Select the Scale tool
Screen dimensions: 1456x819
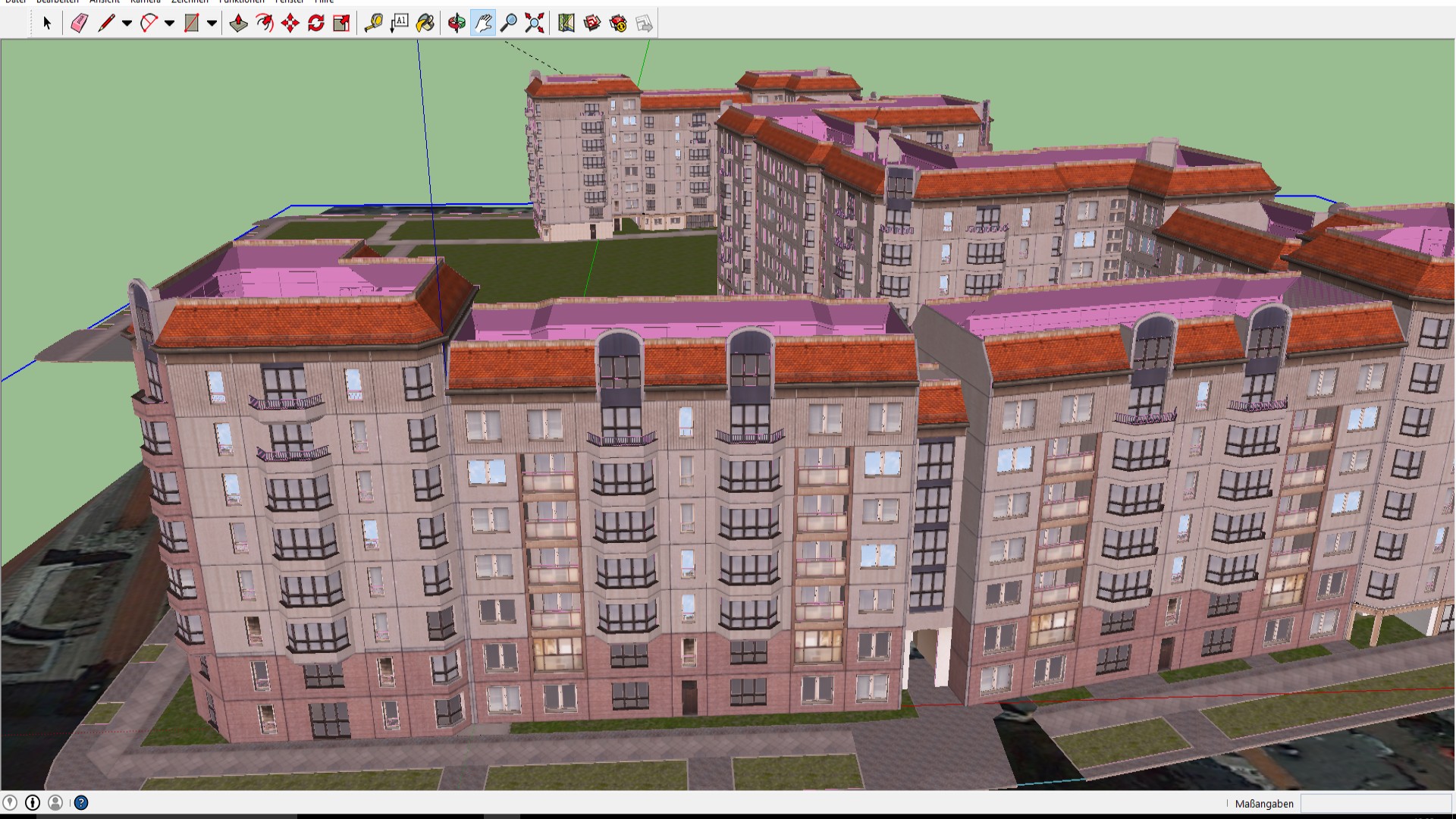point(342,24)
